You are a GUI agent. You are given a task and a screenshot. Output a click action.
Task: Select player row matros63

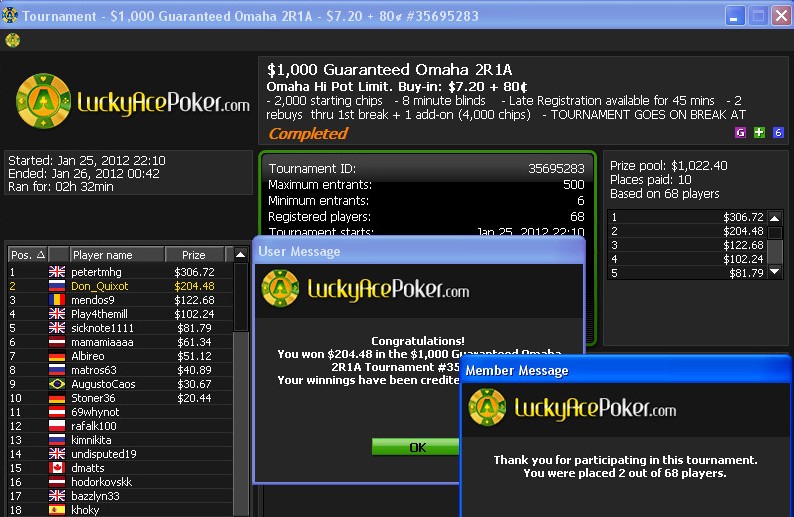(120, 370)
